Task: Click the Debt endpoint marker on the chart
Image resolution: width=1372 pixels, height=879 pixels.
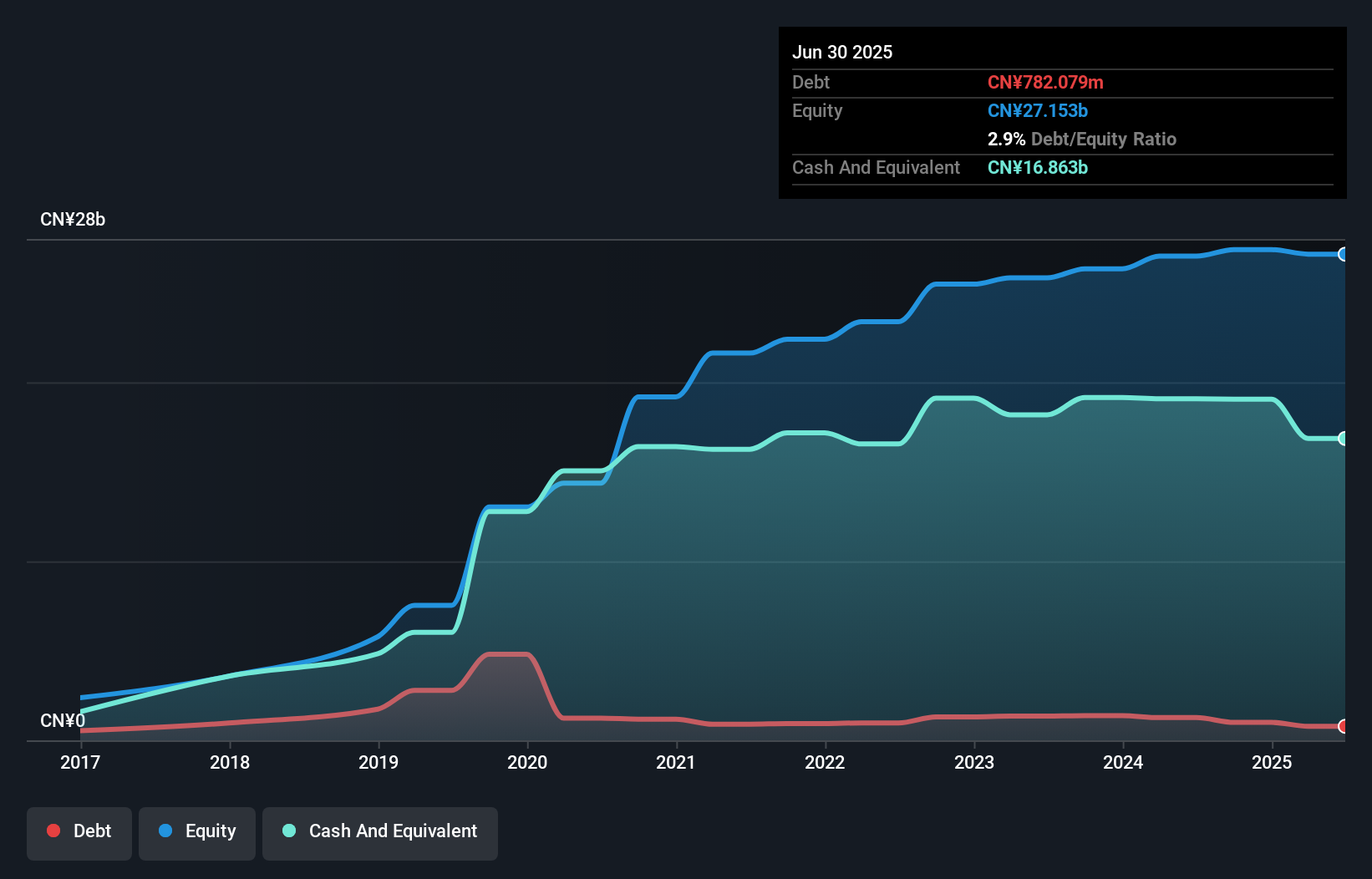Action: coord(1344,727)
